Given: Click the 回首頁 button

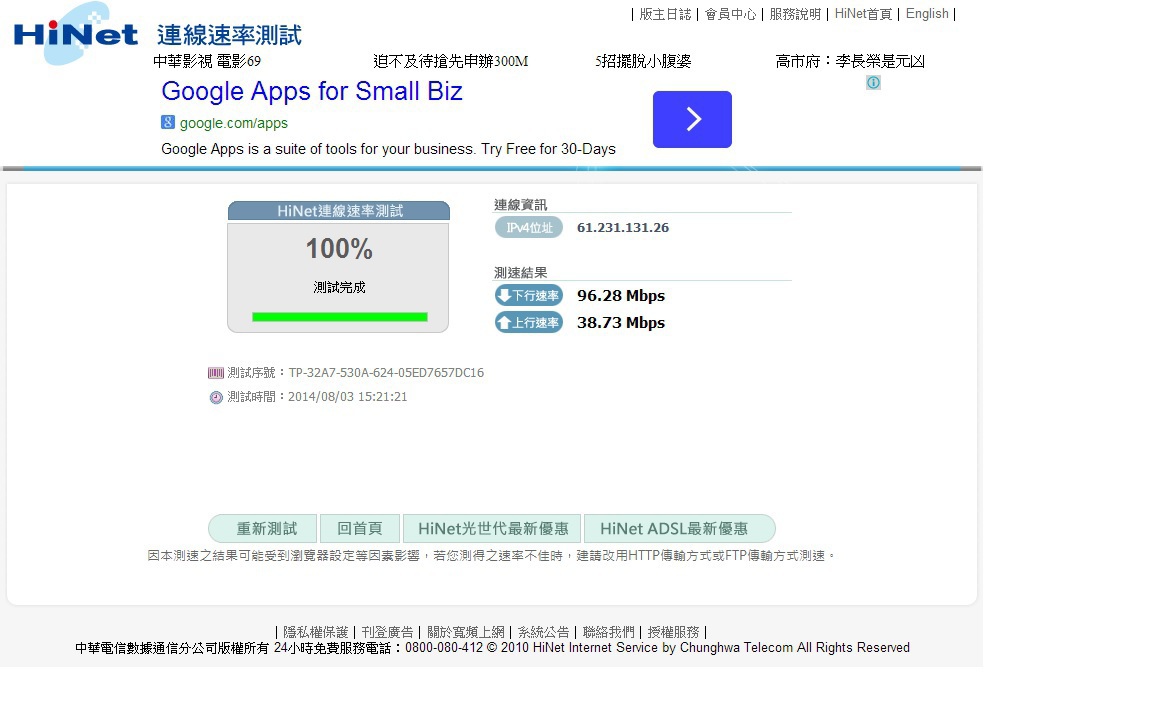Looking at the screenshot, I should coord(360,528).
